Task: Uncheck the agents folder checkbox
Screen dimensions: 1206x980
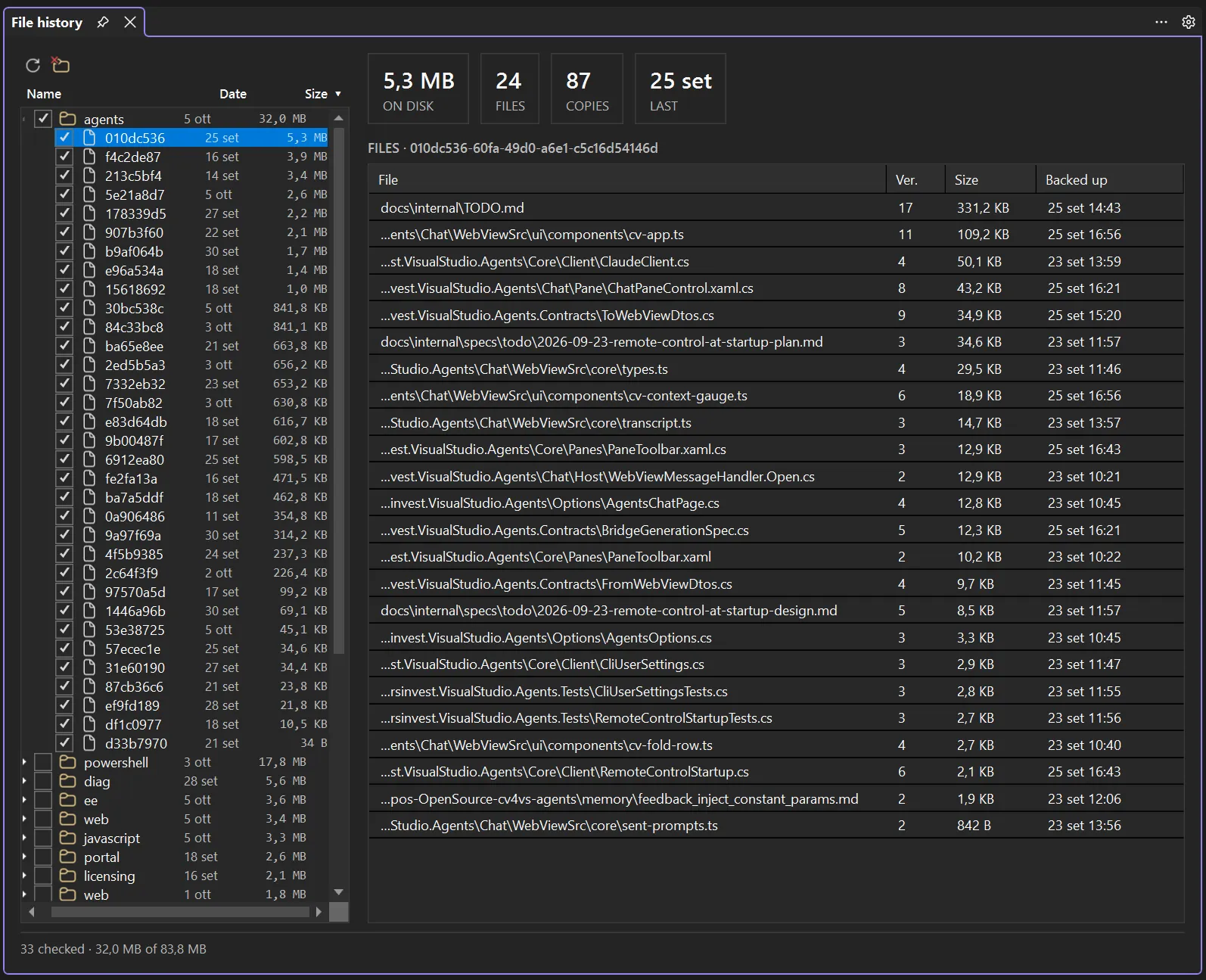Action: (43, 119)
